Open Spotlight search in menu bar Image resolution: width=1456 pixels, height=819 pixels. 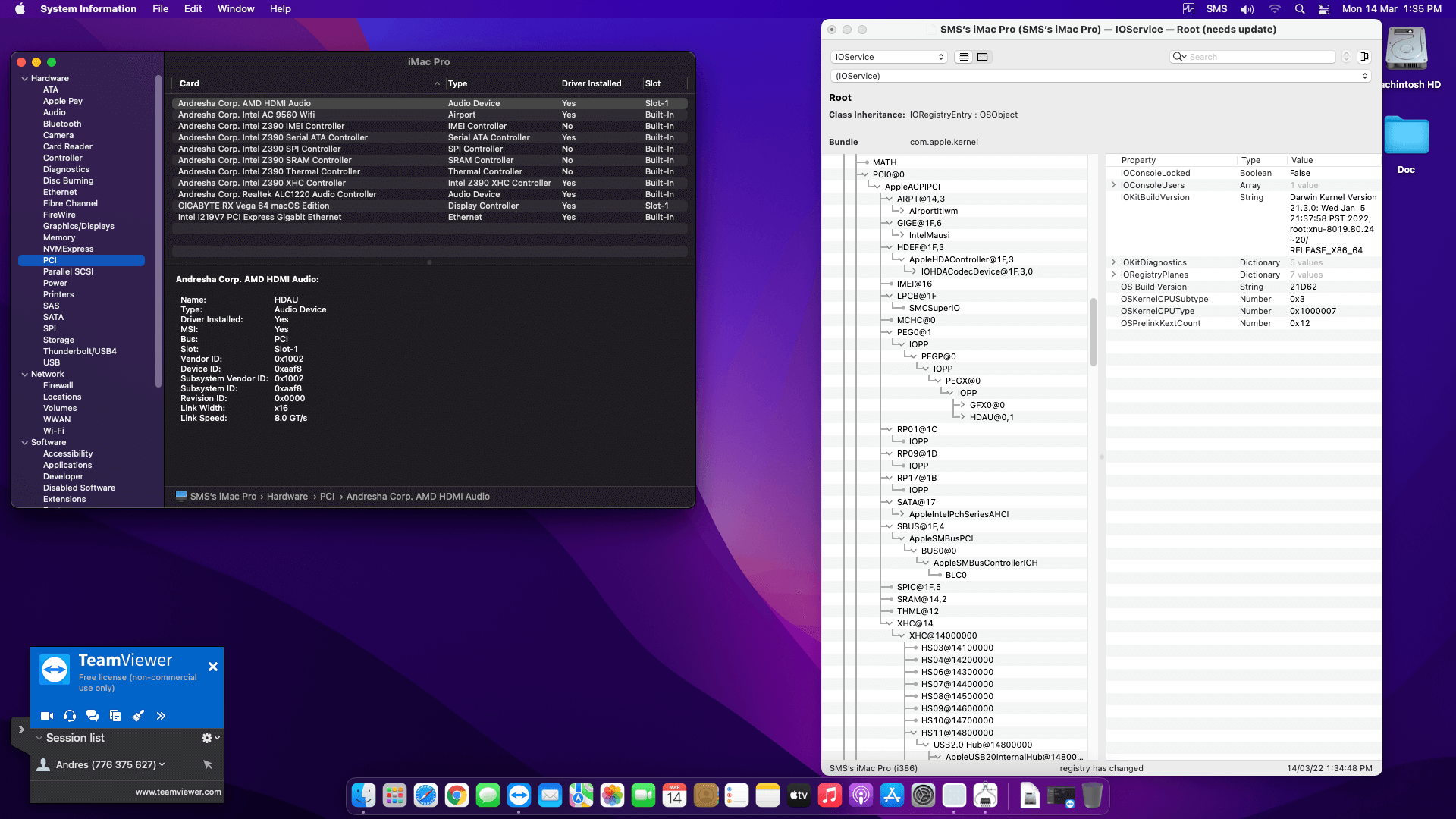point(1300,9)
